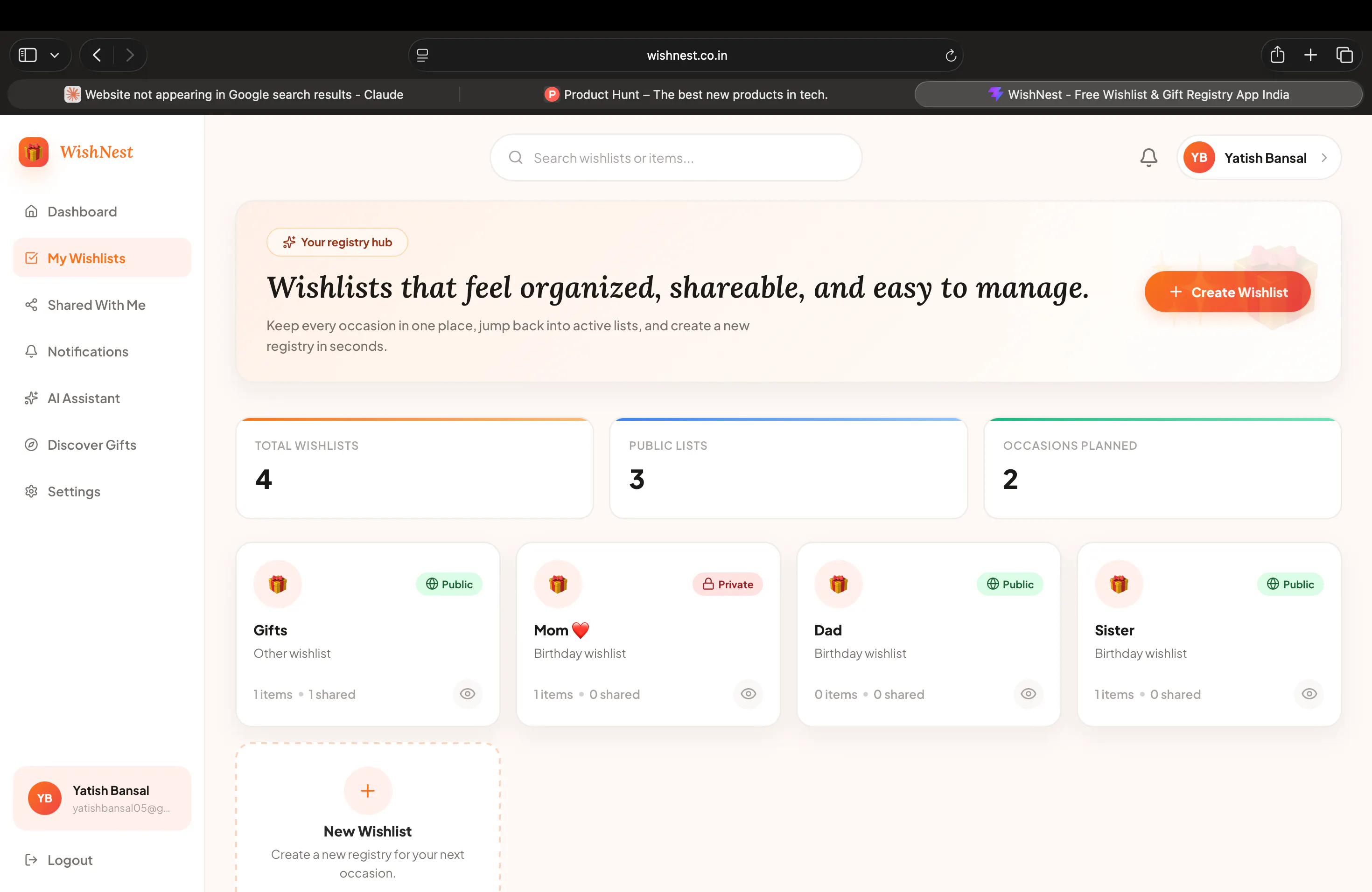Open the notification bell in header
The height and width of the screenshot is (892, 1372).
(x=1148, y=157)
